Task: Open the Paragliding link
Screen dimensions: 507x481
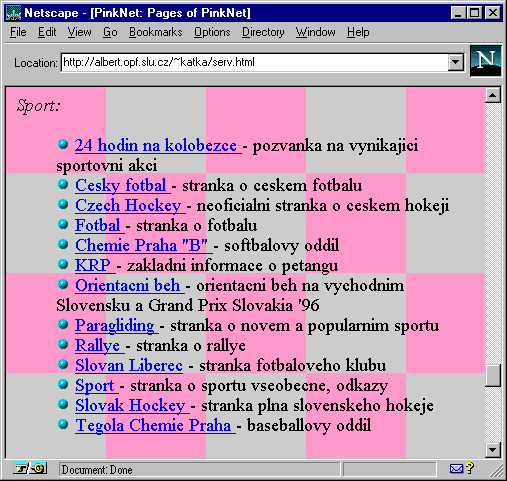Action: coord(115,325)
